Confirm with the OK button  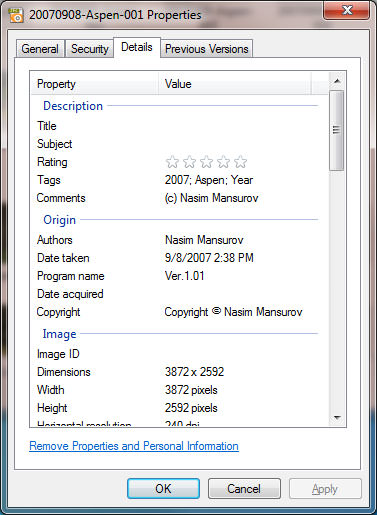click(163, 489)
